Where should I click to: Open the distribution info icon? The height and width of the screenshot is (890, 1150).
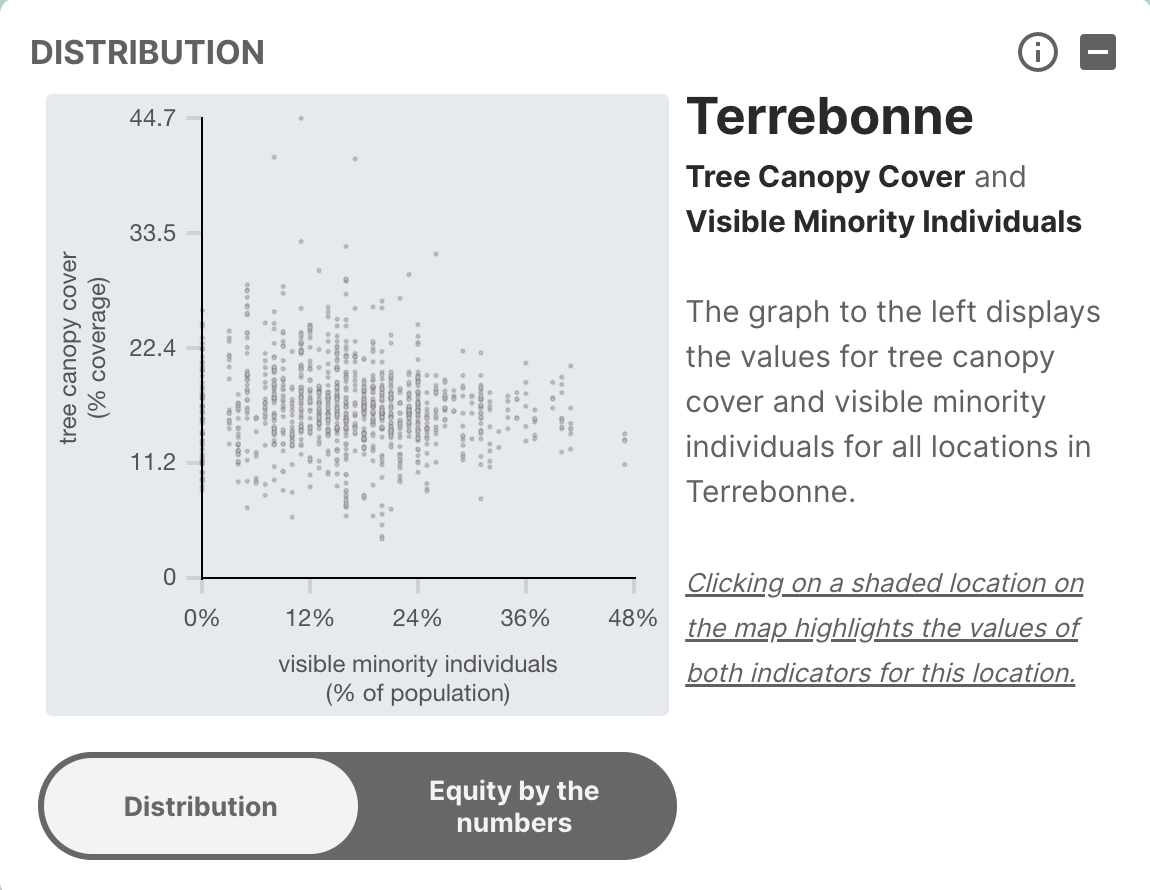point(1037,53)
